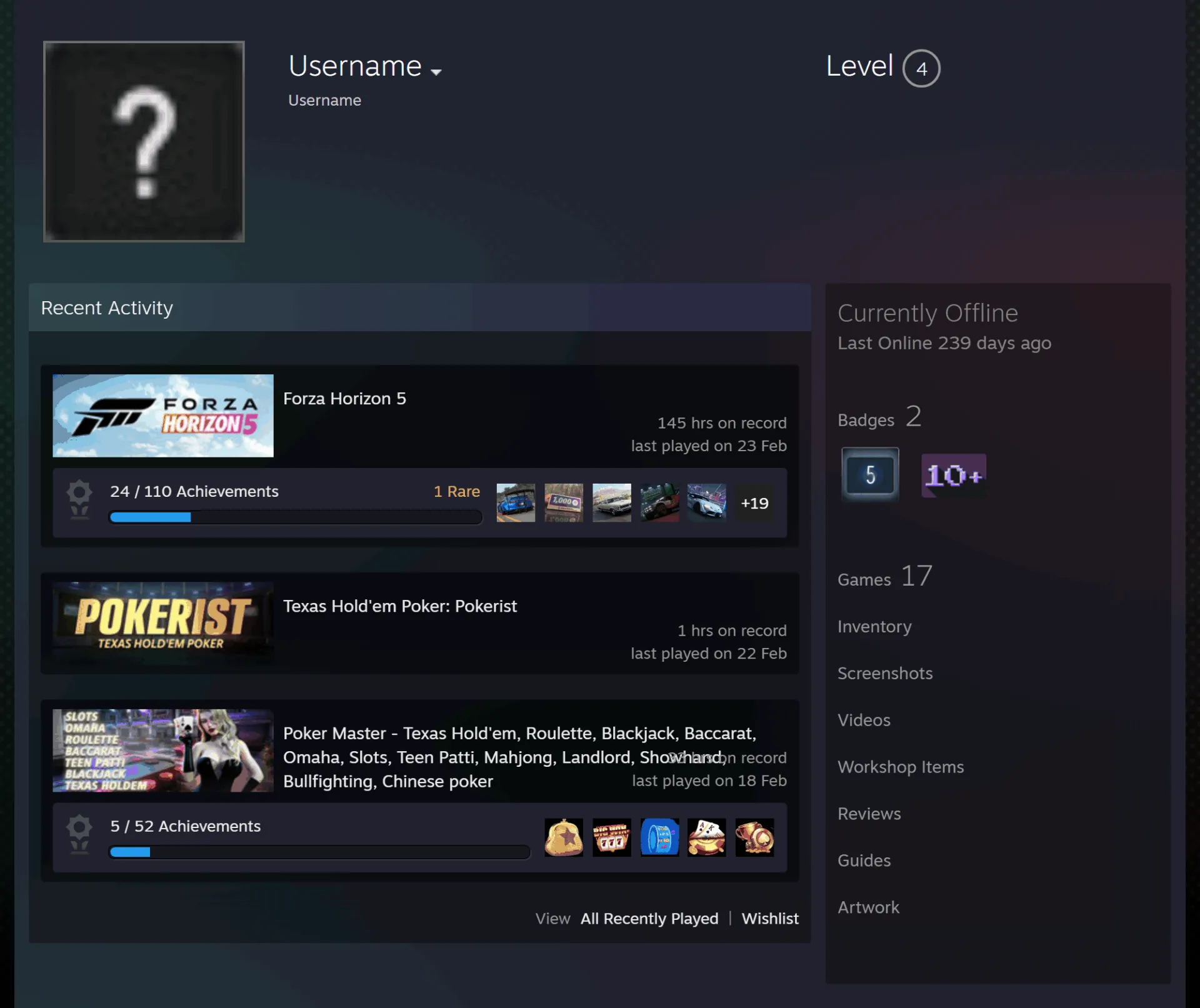1200x1008 pixels.
Task: Open the Username dropdown arrow
Action: coord(436,72)
